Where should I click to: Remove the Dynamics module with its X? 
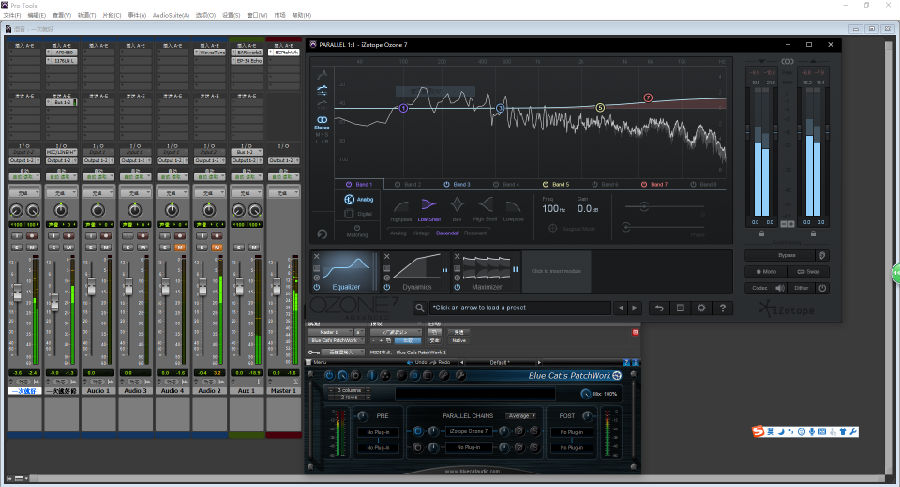(387, 256)
